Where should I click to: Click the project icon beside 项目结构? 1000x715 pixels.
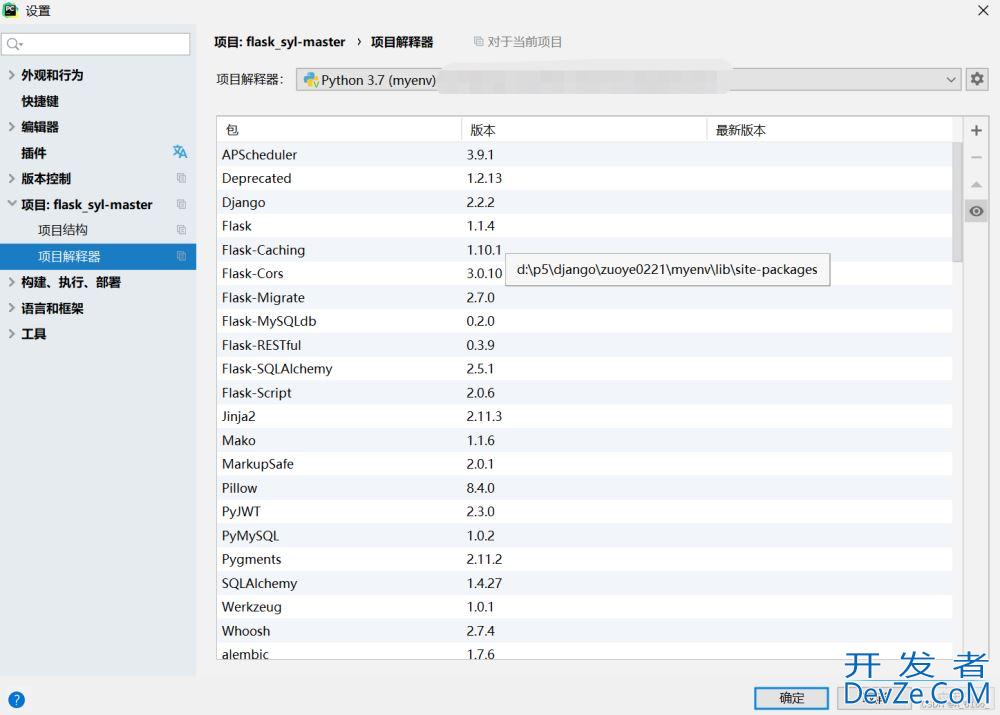[181, 230]
